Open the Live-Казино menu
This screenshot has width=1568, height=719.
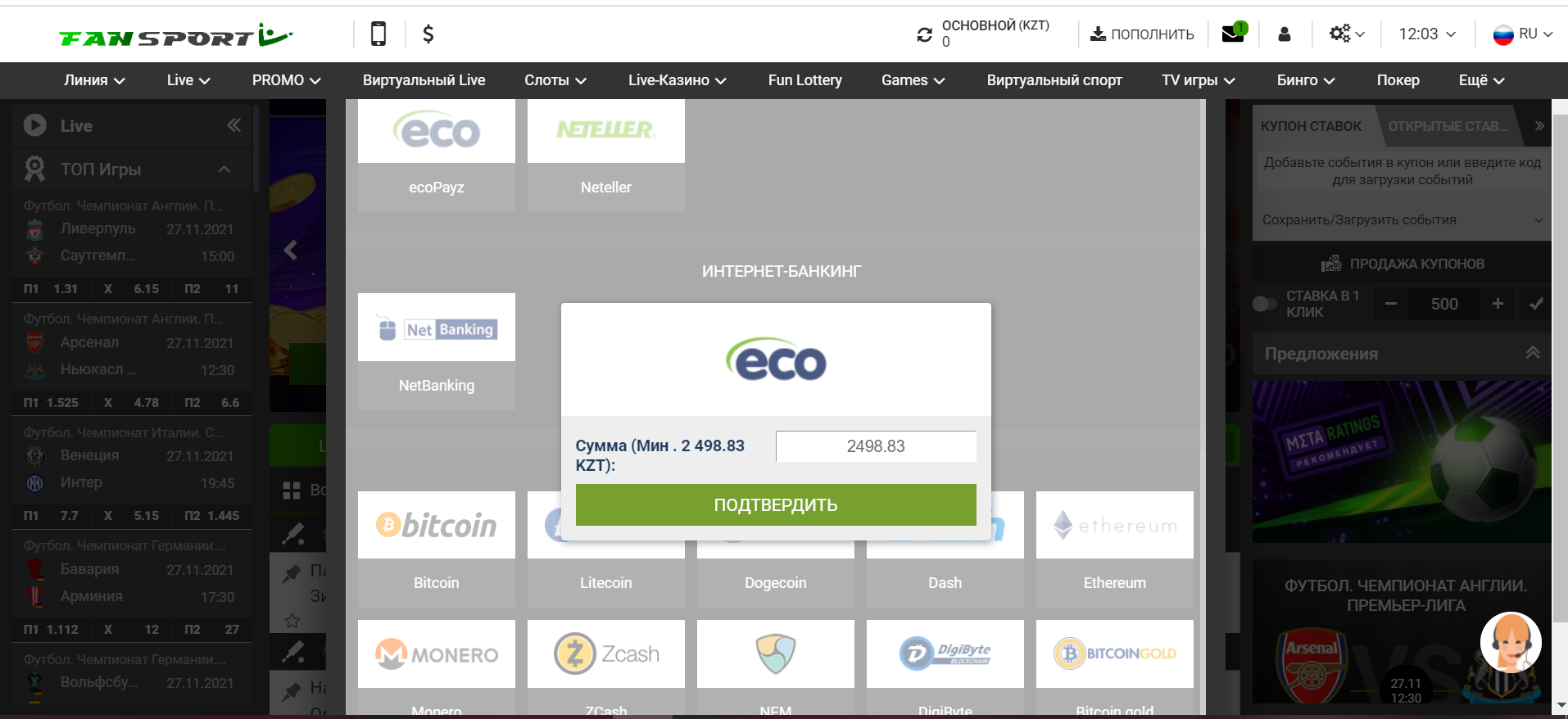(678, 80)
